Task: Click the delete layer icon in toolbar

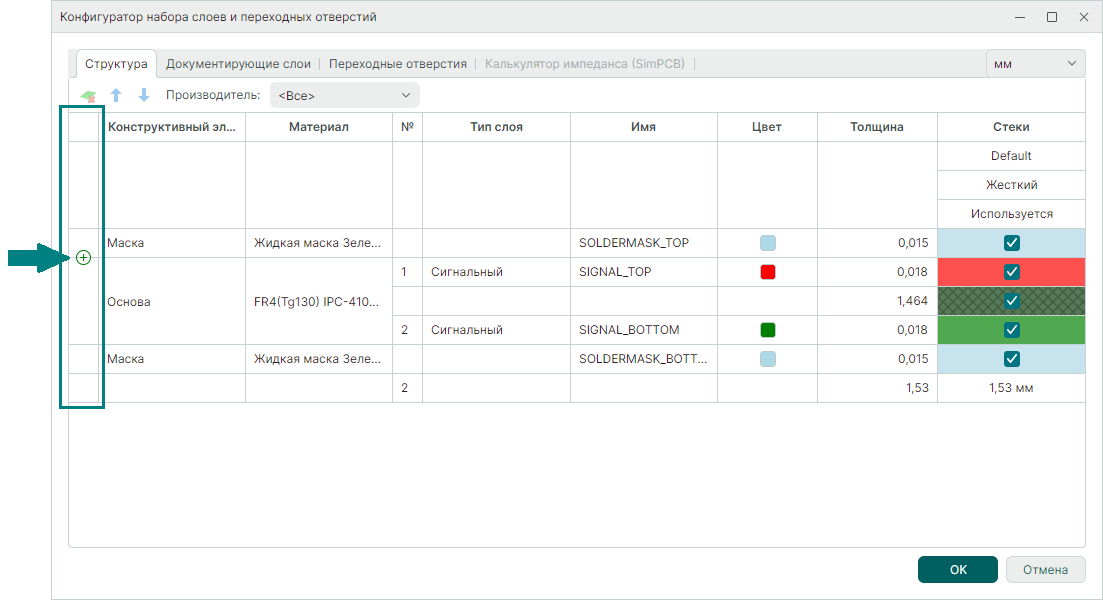Action: coord(88,96)
